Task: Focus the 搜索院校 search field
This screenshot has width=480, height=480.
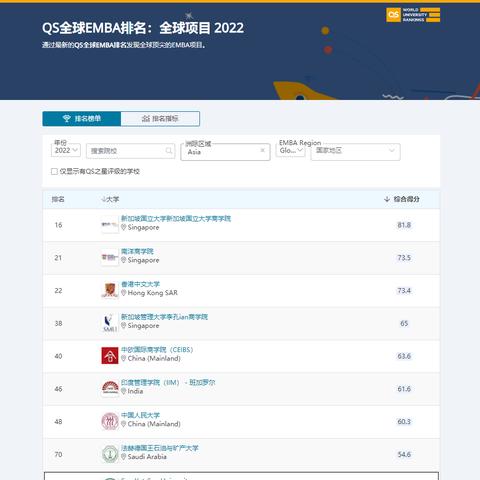Action: 130,151
